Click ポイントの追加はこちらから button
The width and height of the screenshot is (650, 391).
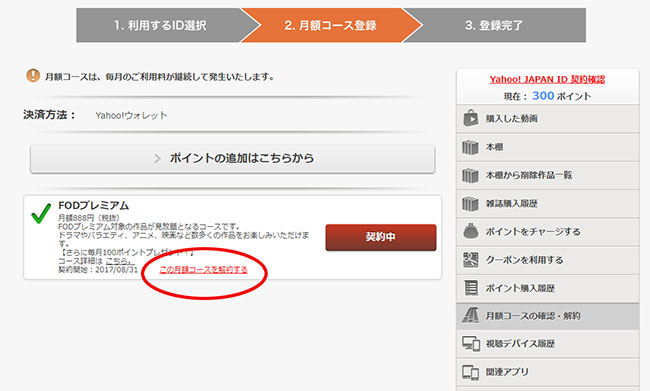click(x=233, y=159)
